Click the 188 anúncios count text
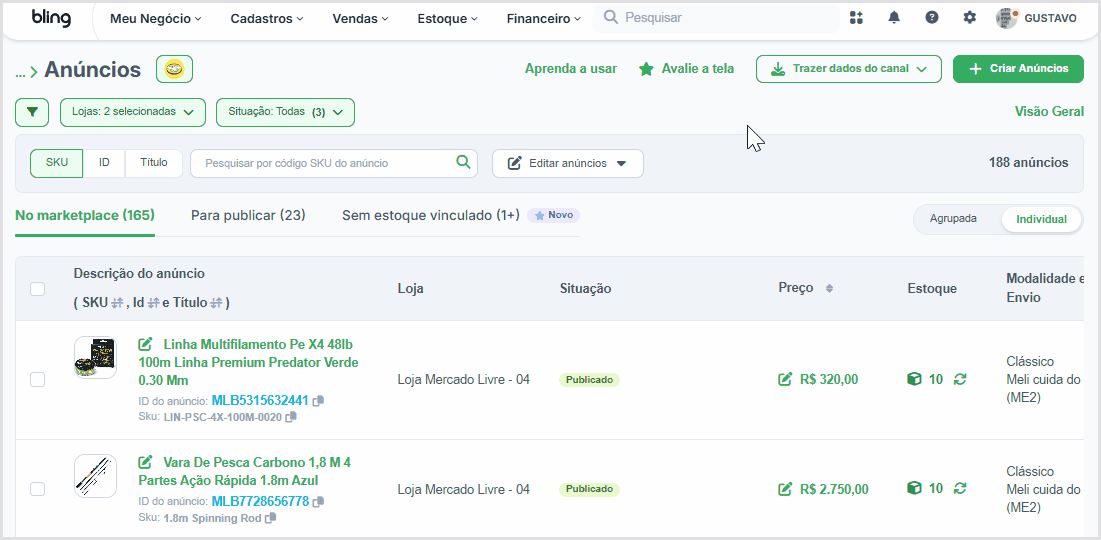Image resolution: width=1101 pixels, height=540 pixels. [1029, 163]
